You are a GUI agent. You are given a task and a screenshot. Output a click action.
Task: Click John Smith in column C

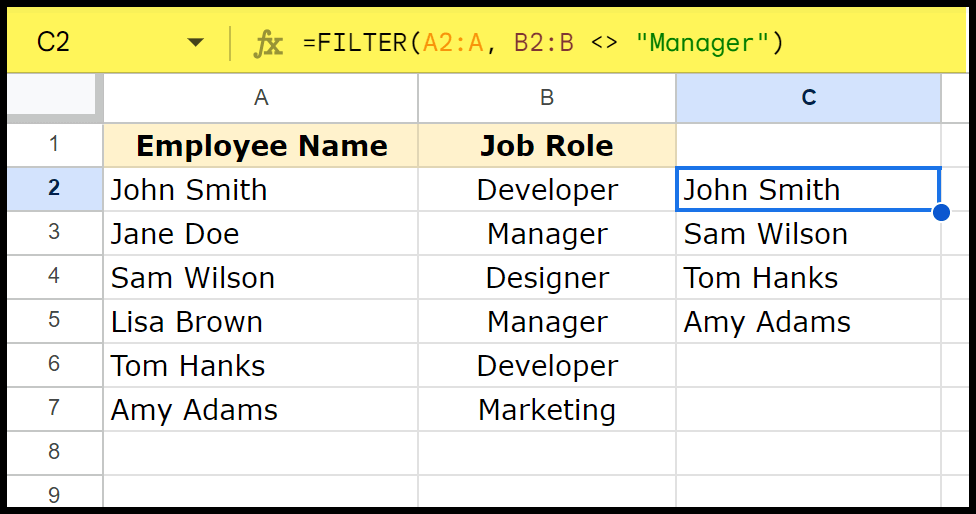[808, 189]
